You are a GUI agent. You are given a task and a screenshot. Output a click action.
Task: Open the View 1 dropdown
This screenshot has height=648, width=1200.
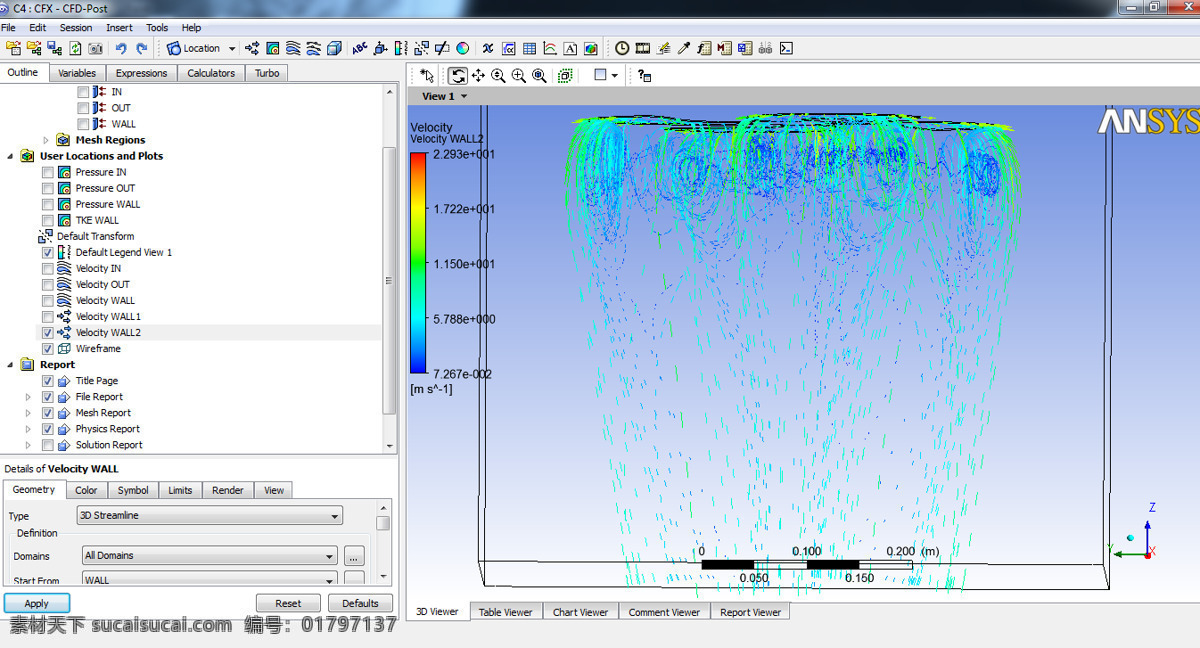pyautogui.click(x=445, y=96)
